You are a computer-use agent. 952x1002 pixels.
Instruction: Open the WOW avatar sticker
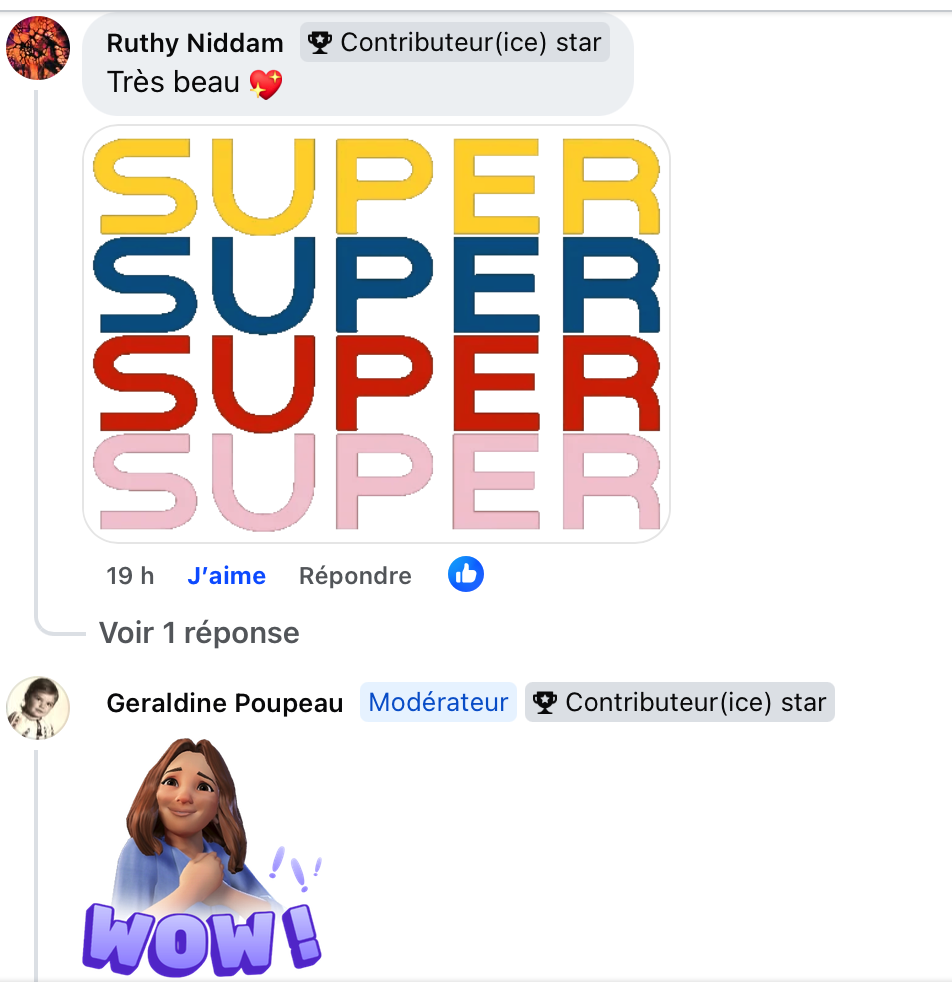(203, 858)
